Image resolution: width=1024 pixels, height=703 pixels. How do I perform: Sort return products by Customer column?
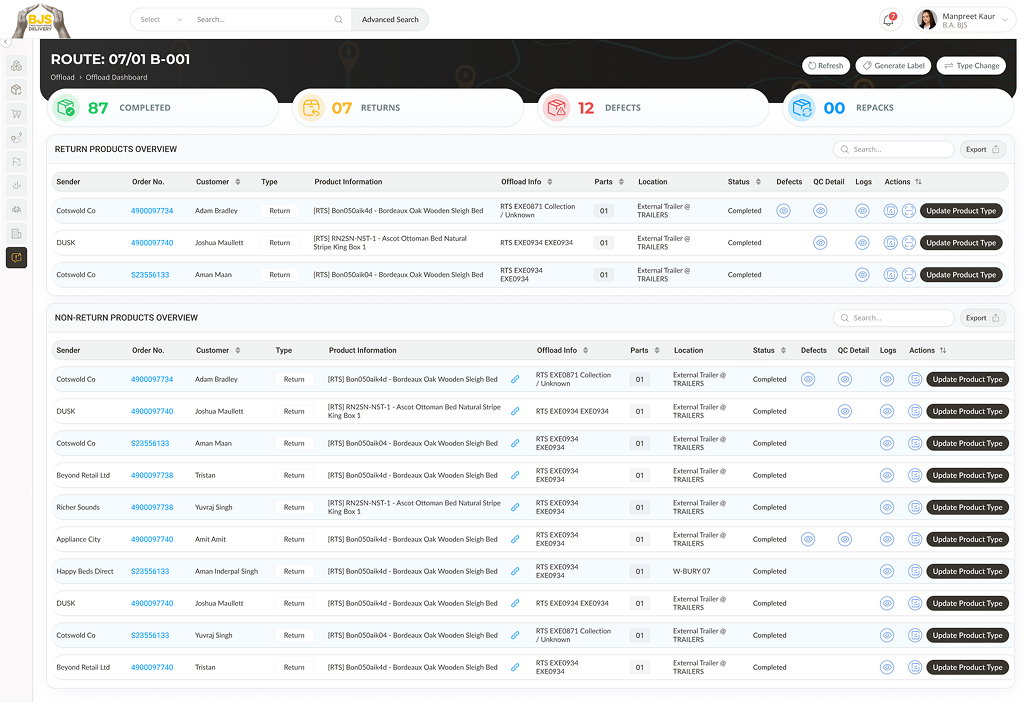tap(237, 182)
